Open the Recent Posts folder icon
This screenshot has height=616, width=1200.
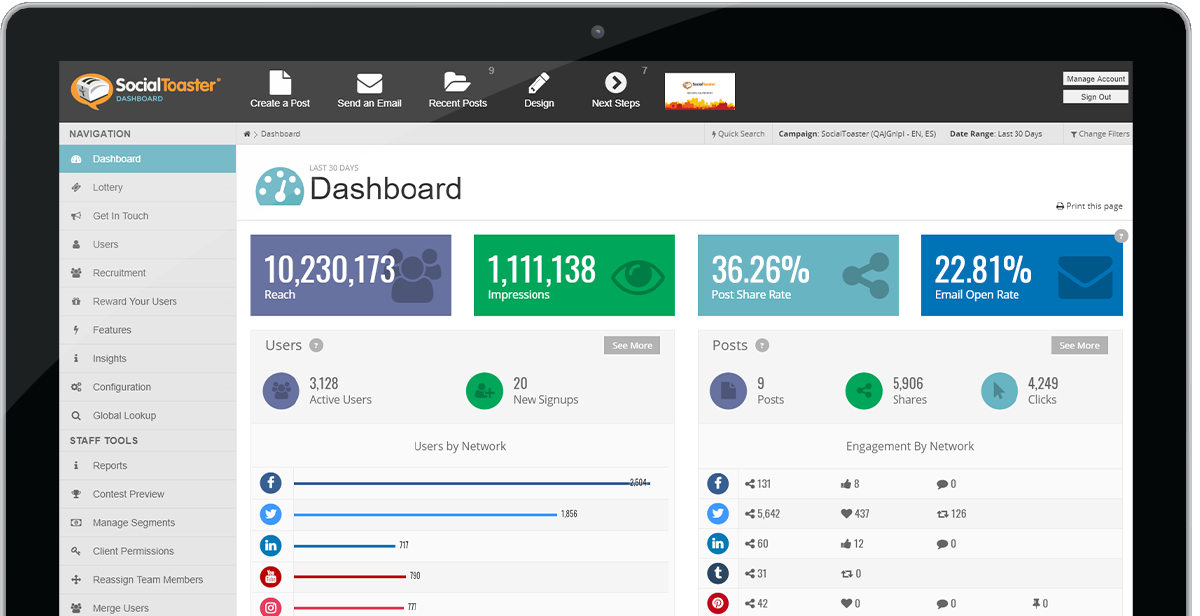457,83
